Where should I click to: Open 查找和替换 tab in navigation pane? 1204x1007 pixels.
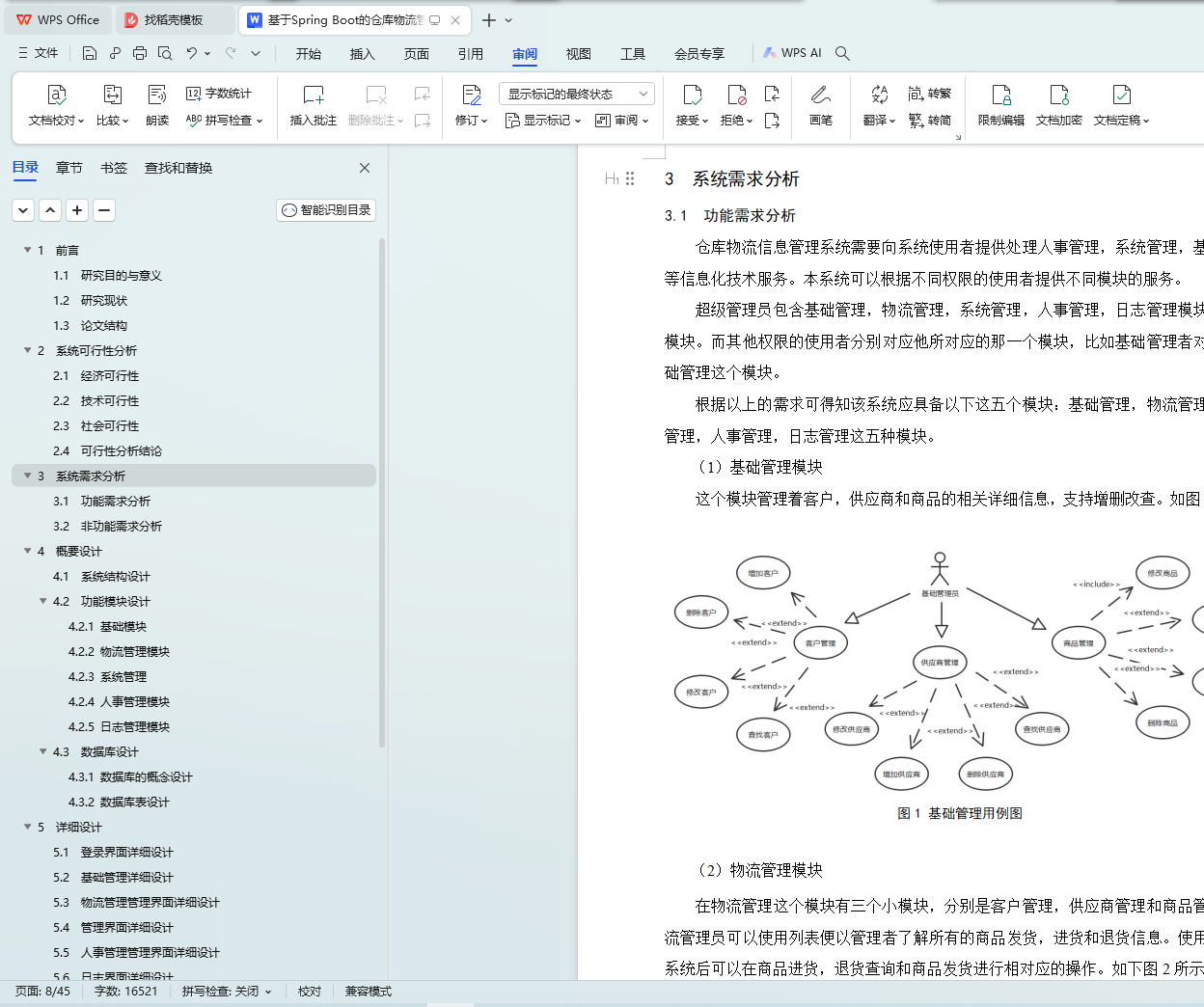(x=178, y=168)
